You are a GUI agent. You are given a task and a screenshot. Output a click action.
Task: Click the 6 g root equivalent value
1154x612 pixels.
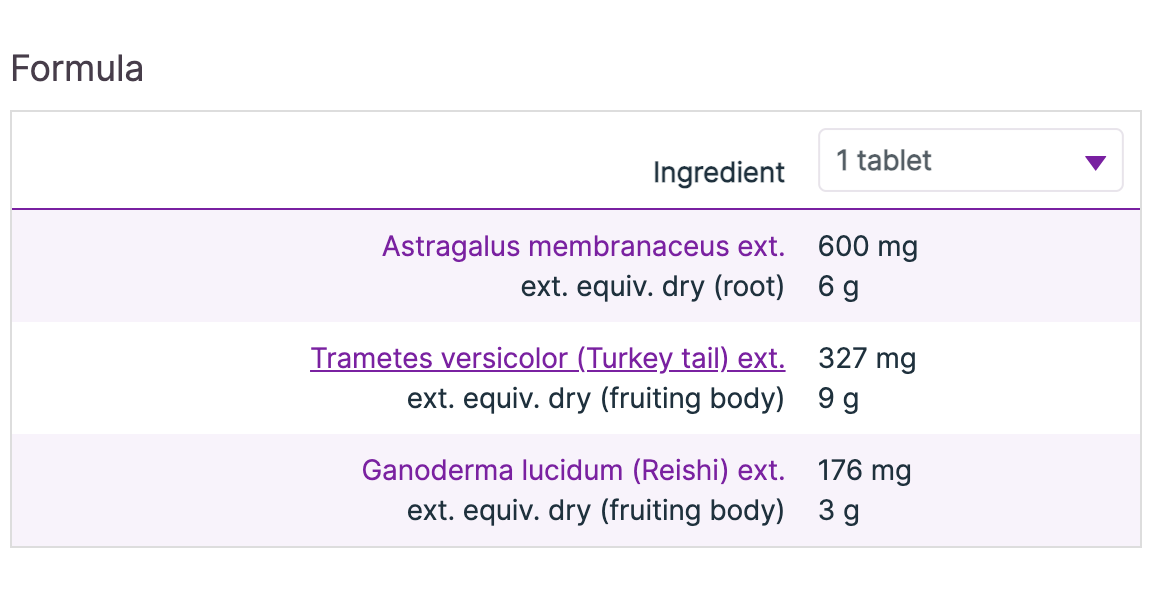click(x=838, y=287)
